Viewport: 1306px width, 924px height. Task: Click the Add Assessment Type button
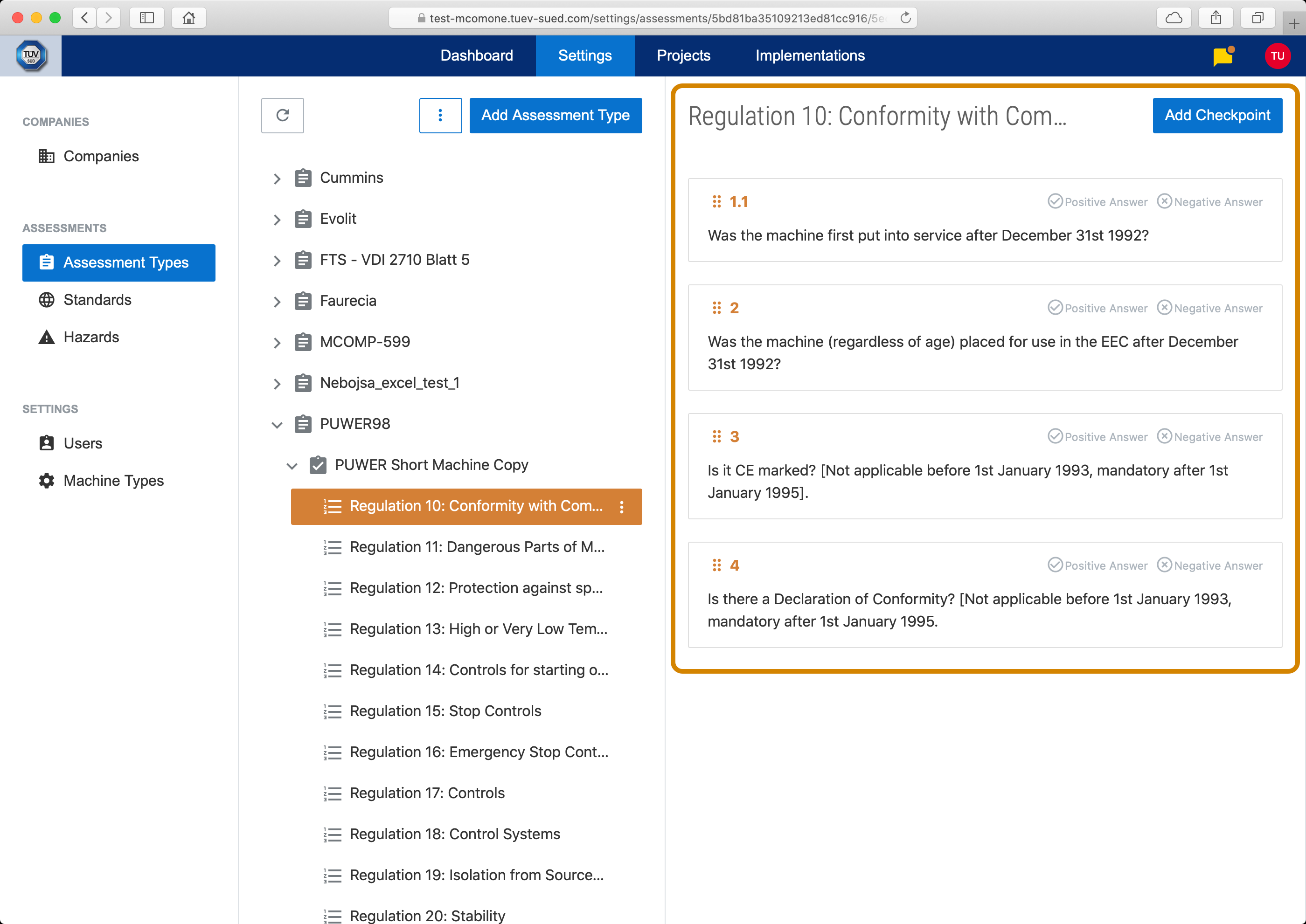555,116
